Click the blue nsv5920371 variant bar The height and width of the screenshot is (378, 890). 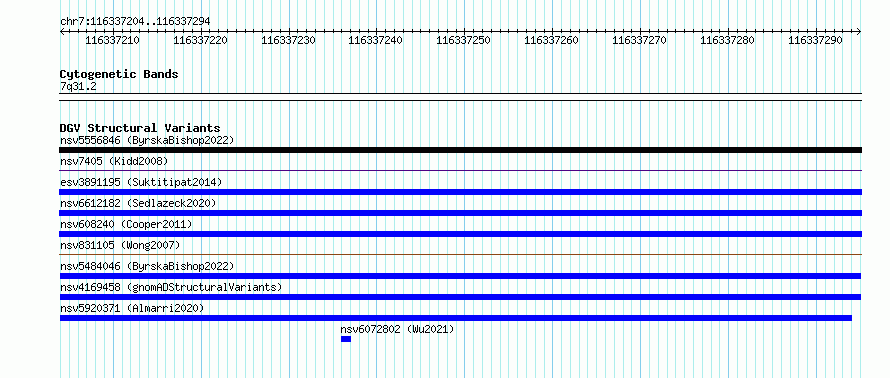[456, 318]
